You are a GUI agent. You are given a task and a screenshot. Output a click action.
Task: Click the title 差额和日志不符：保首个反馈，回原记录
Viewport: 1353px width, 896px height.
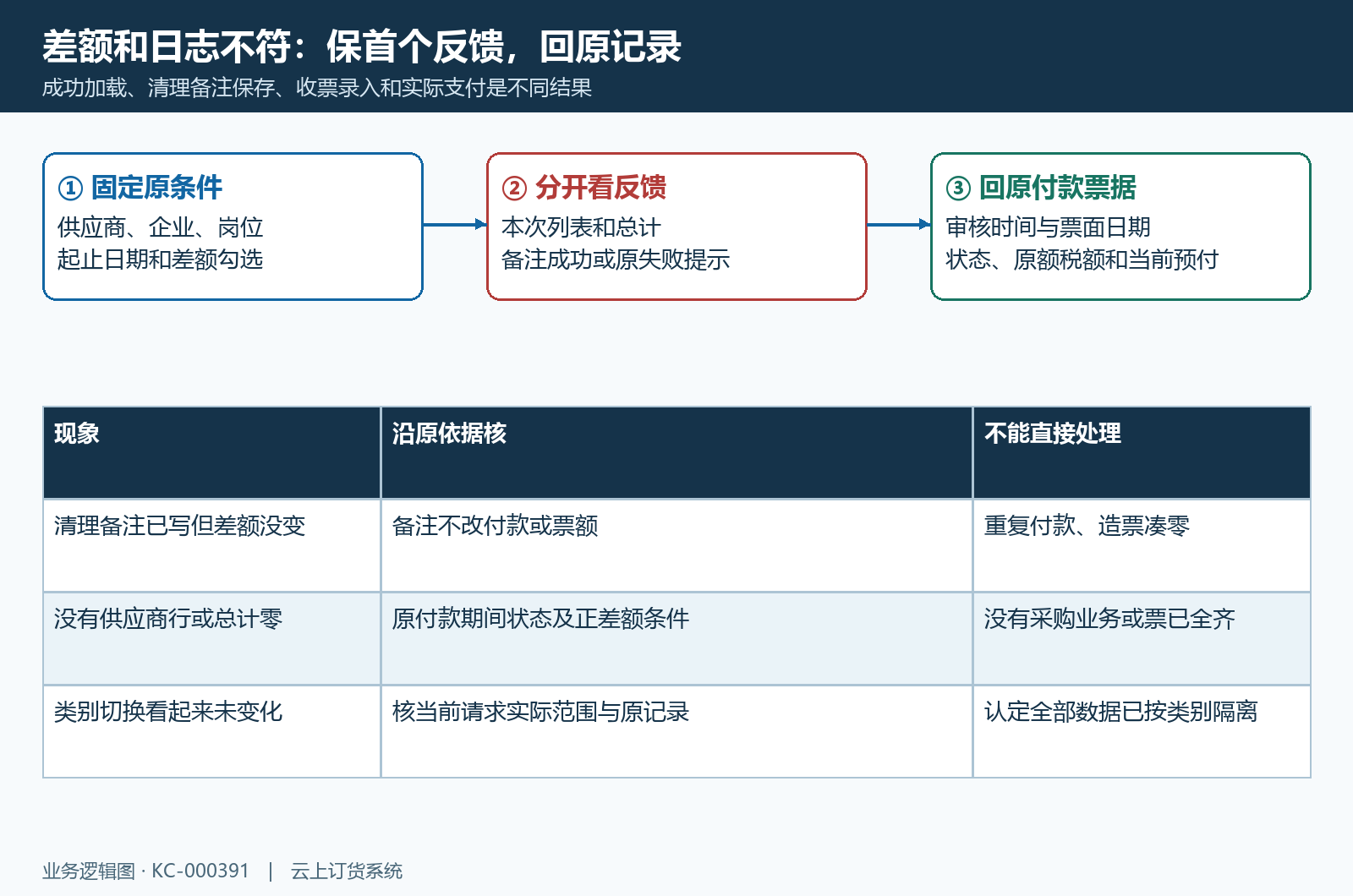click(x=362, y=46)
